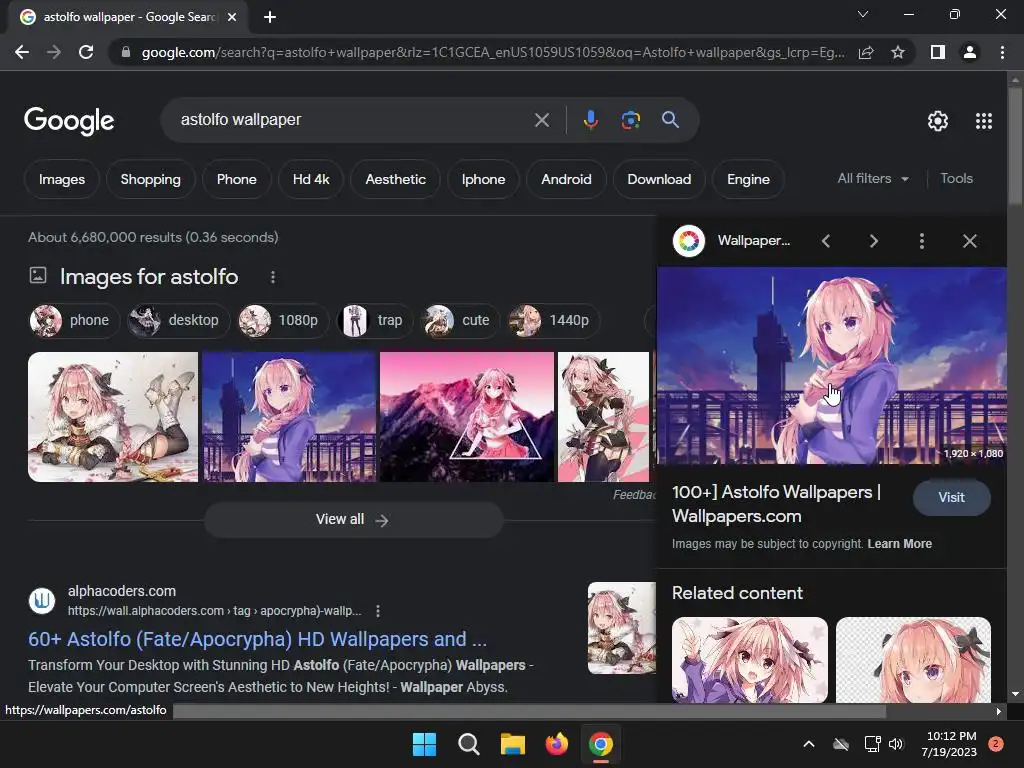Open the 60+ Astolfo HD Wallpapers result link
This screenshot has height=768, width=1024.
coord(257,639)
